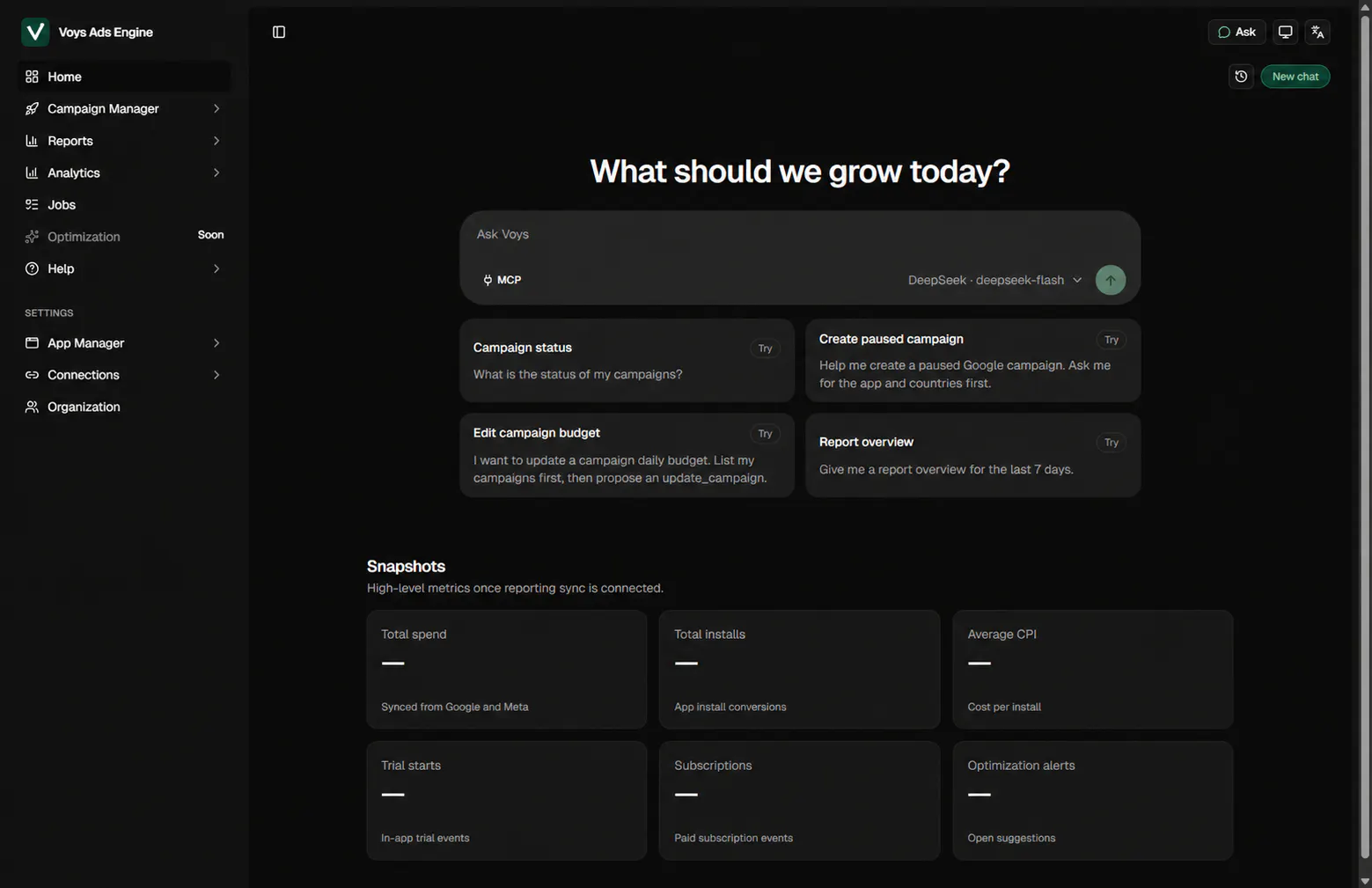Focus the Ask Voys input field

799,235
